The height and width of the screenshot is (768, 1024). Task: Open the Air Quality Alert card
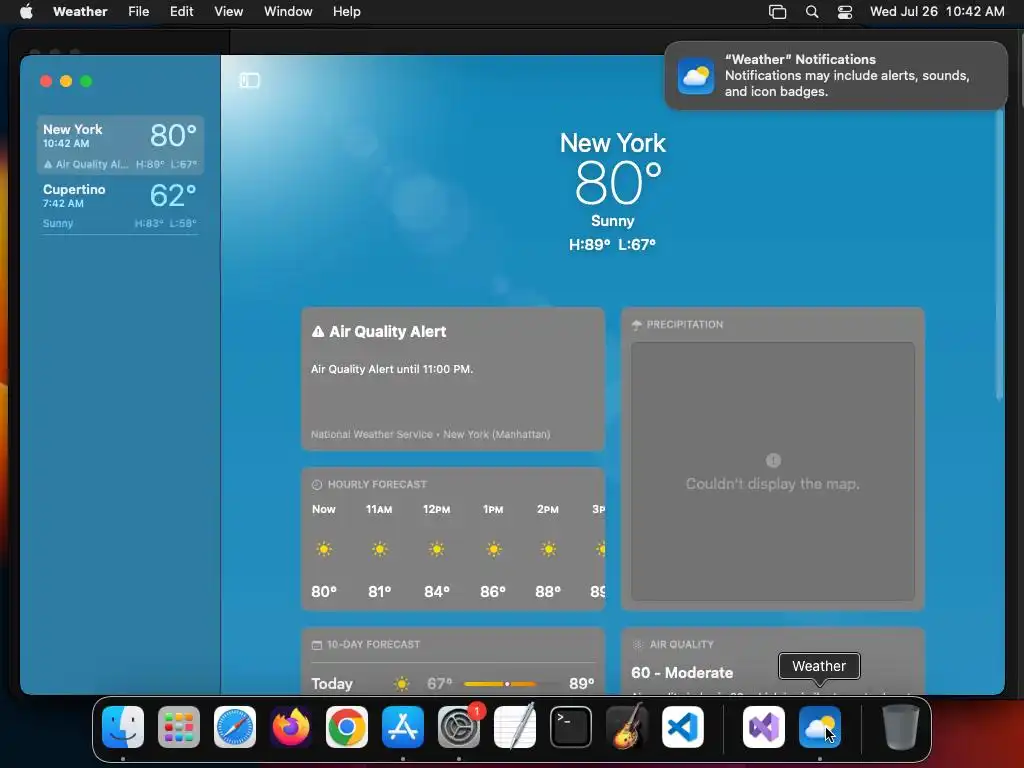[453, 379]
